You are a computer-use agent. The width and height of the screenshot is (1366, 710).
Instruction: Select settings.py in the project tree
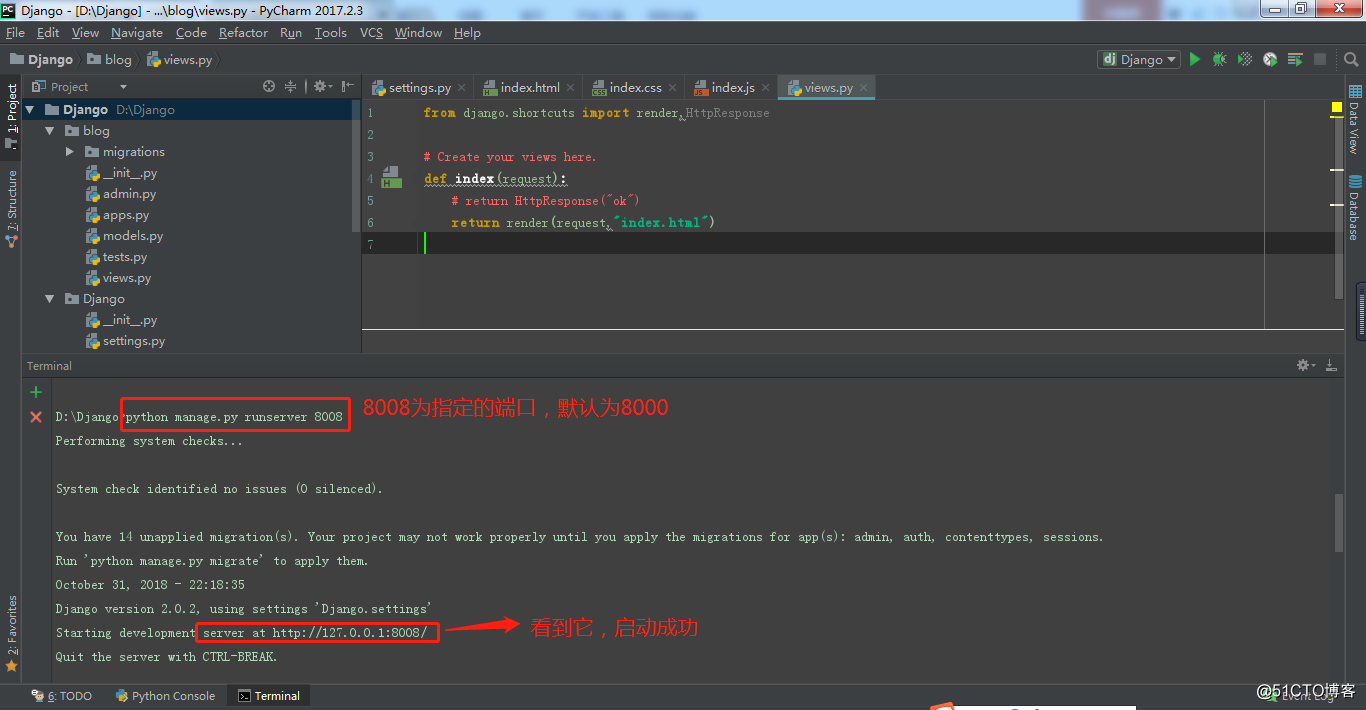pos(134,341)
